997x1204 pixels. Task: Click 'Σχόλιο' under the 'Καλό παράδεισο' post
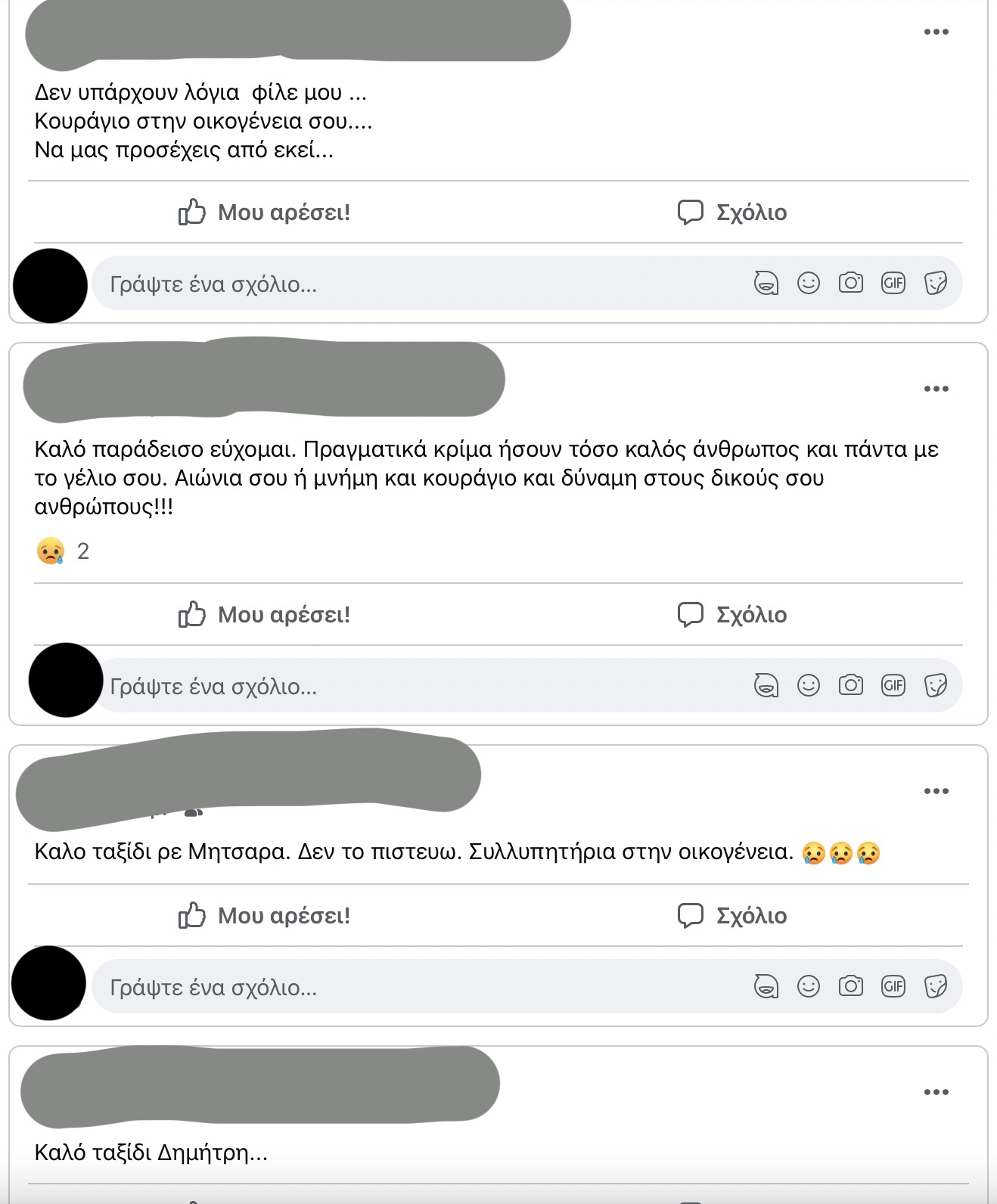732,615
